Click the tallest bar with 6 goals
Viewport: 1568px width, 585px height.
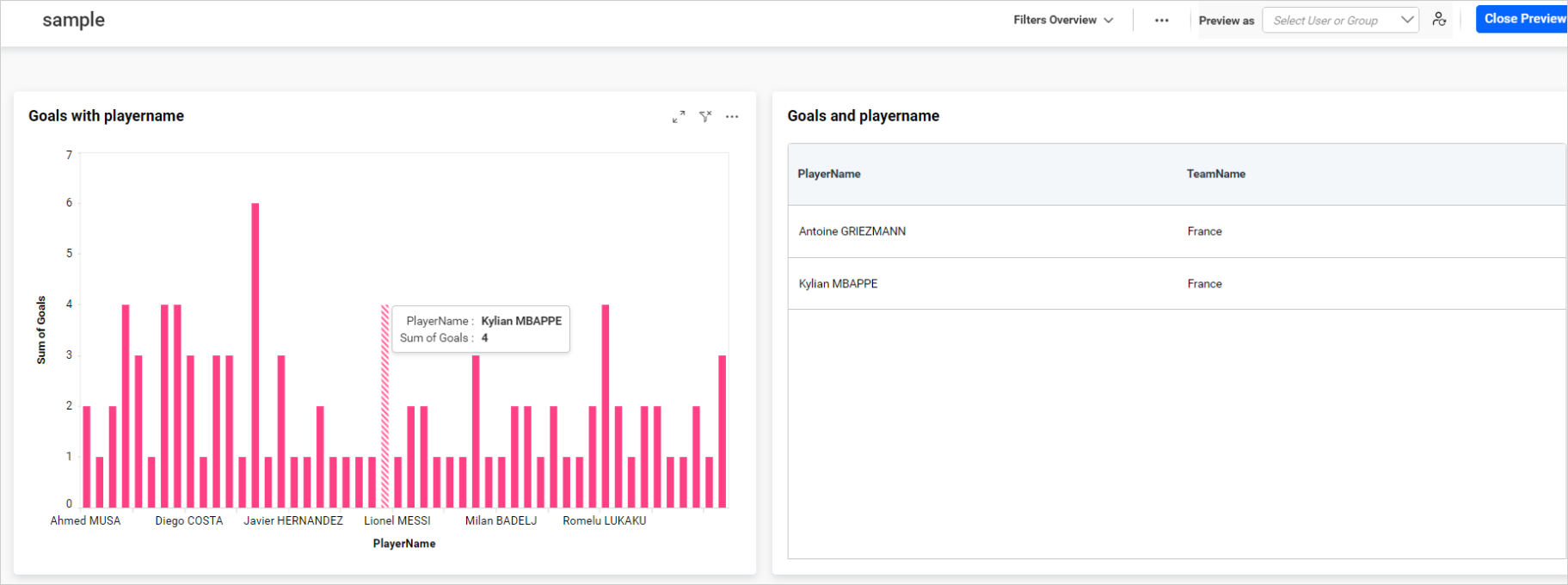(255, 354)
